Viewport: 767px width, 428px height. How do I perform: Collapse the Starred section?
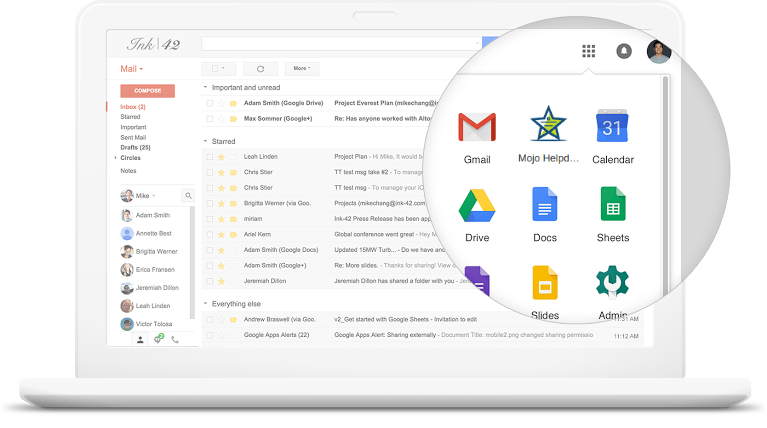(x=205, y=142)
